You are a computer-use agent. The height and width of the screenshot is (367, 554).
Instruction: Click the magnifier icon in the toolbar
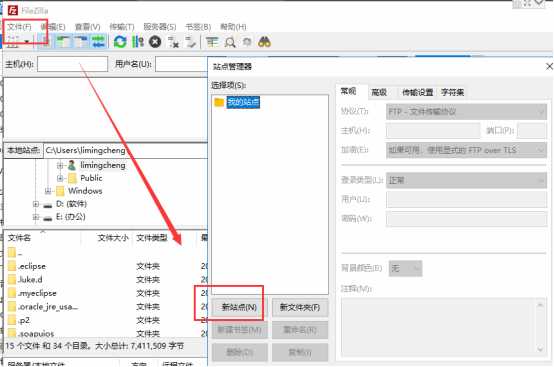(x=230, y=42)
